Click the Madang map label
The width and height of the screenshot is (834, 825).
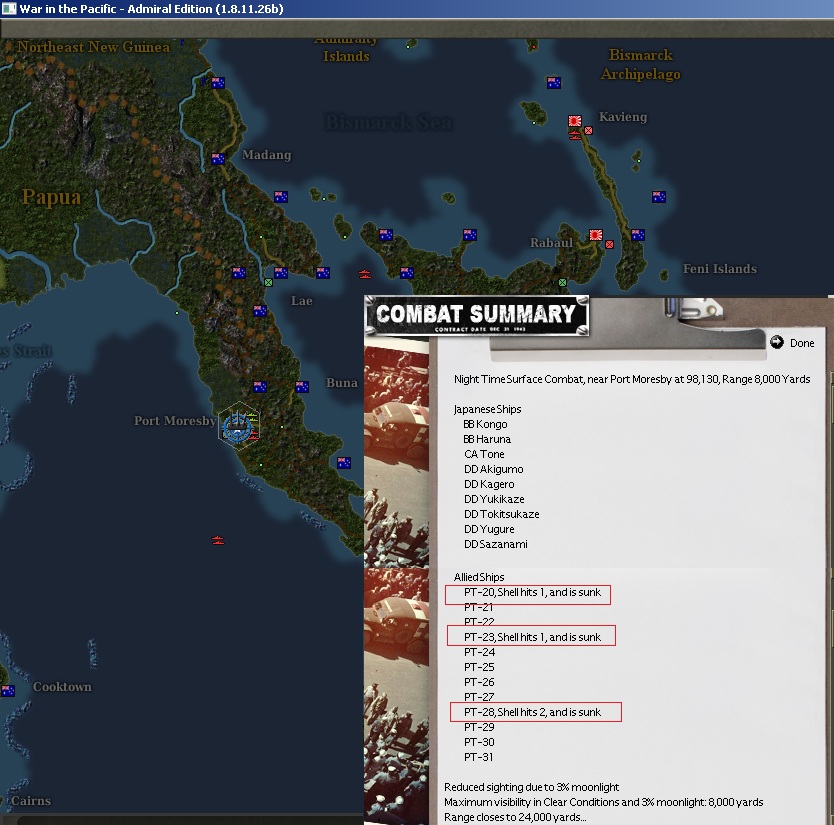[x=266, y=155]
